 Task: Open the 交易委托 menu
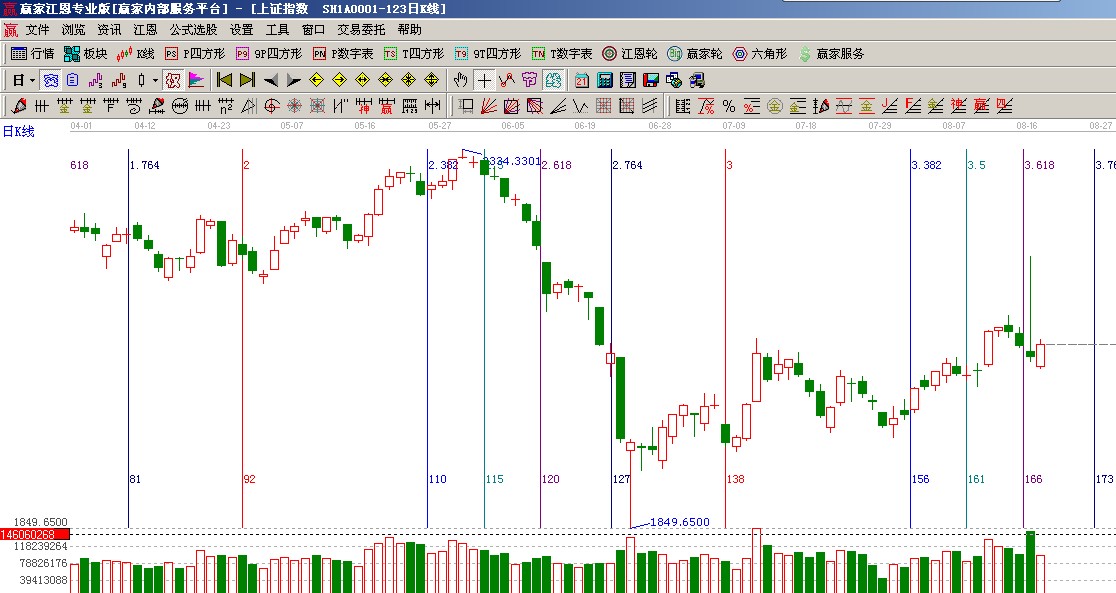(x=360, y=30)
